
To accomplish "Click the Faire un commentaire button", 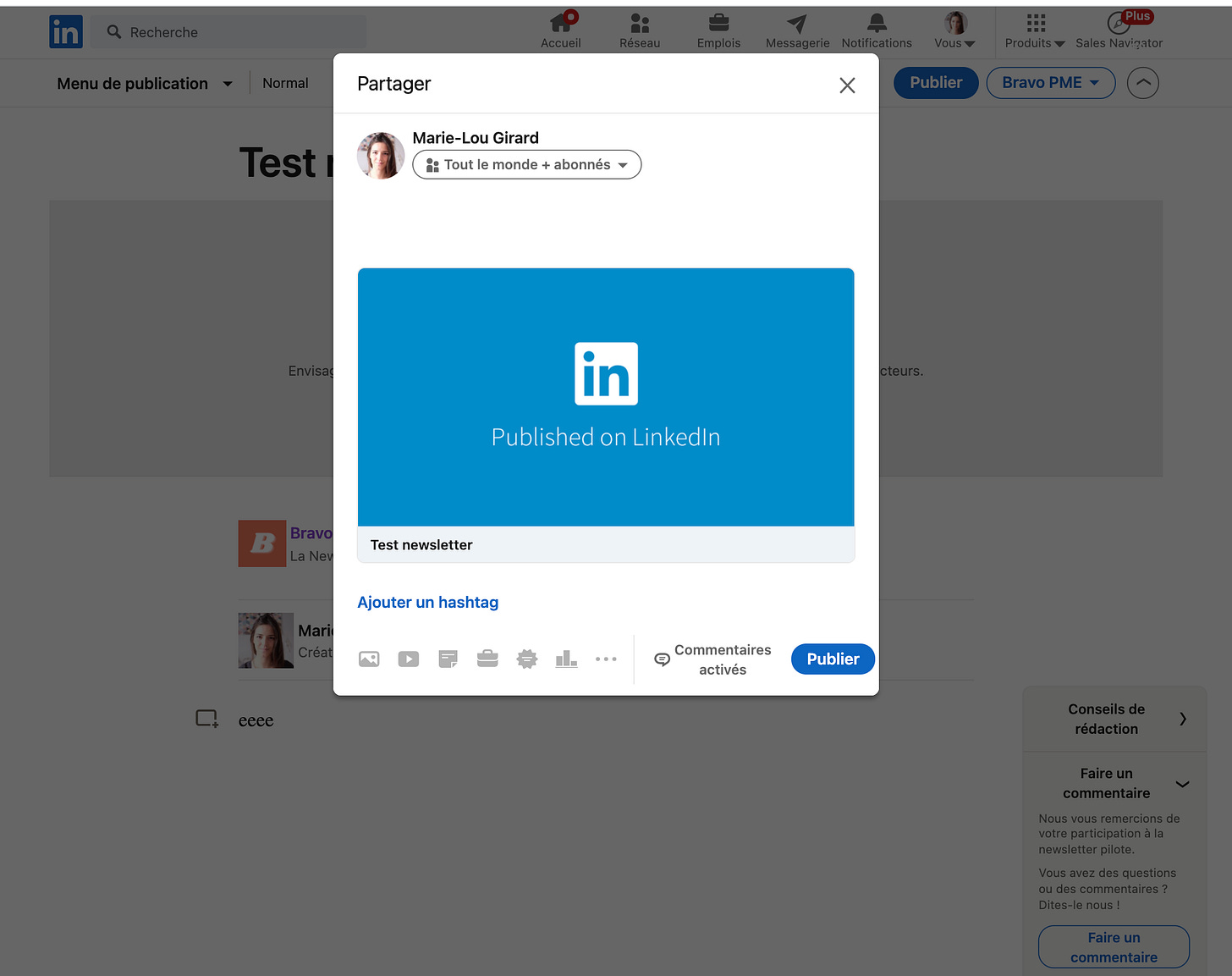I will pos(1114,947).
